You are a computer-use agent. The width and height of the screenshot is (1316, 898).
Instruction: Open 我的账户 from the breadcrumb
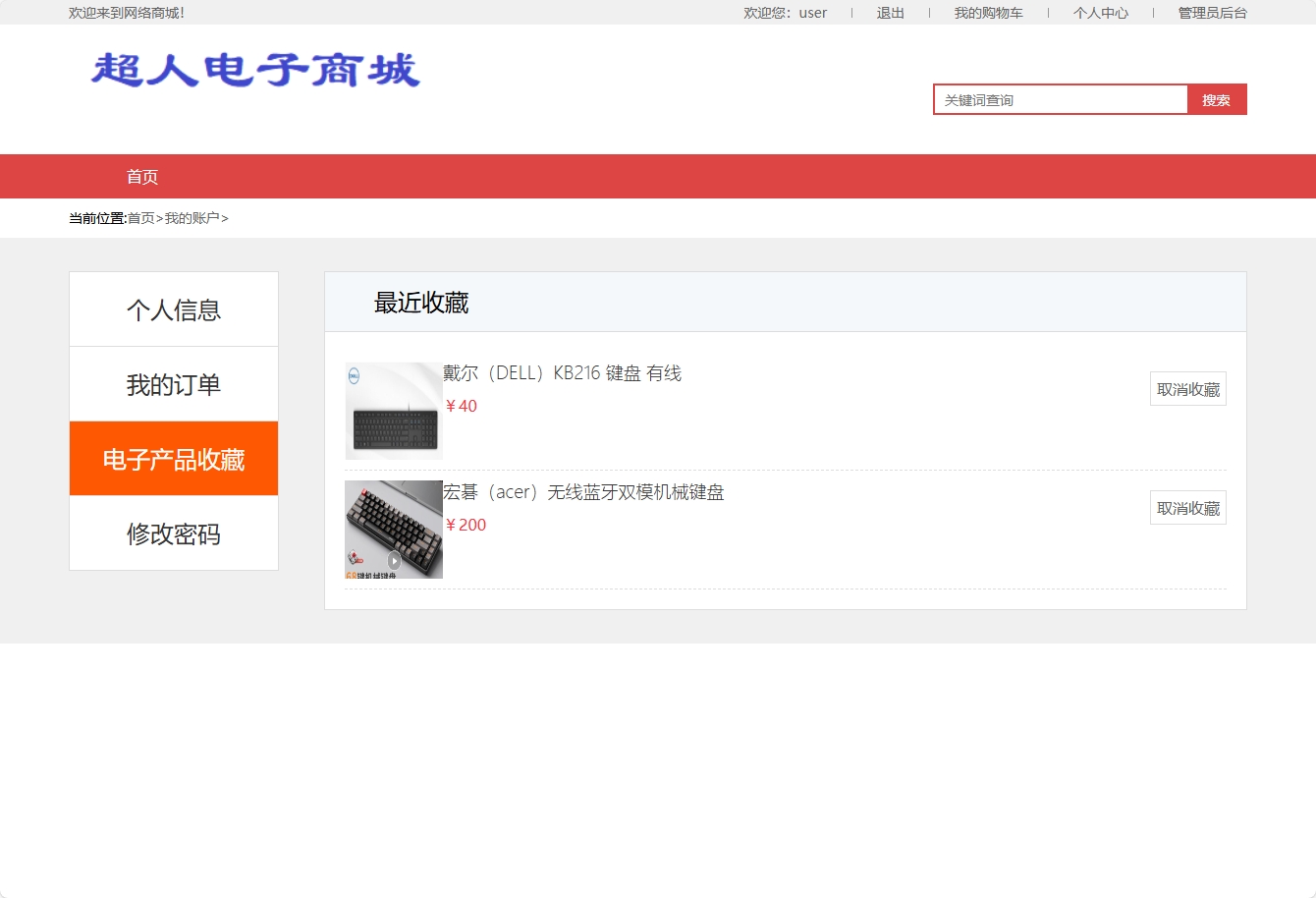coord(191,217)
